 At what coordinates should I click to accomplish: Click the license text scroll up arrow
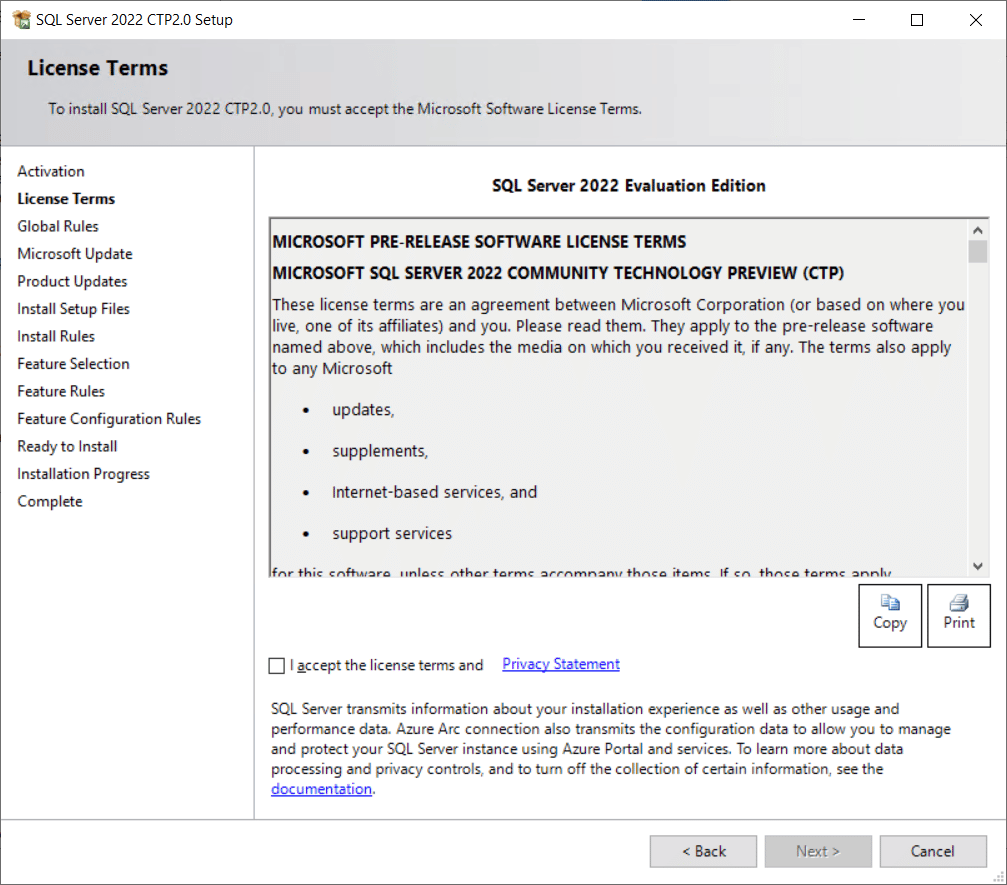click(977, 230)
